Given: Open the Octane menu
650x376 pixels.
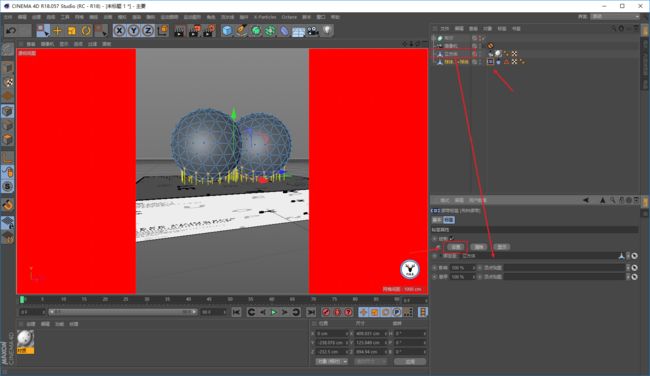Looking at the screenshot, I should pos(289,17).
